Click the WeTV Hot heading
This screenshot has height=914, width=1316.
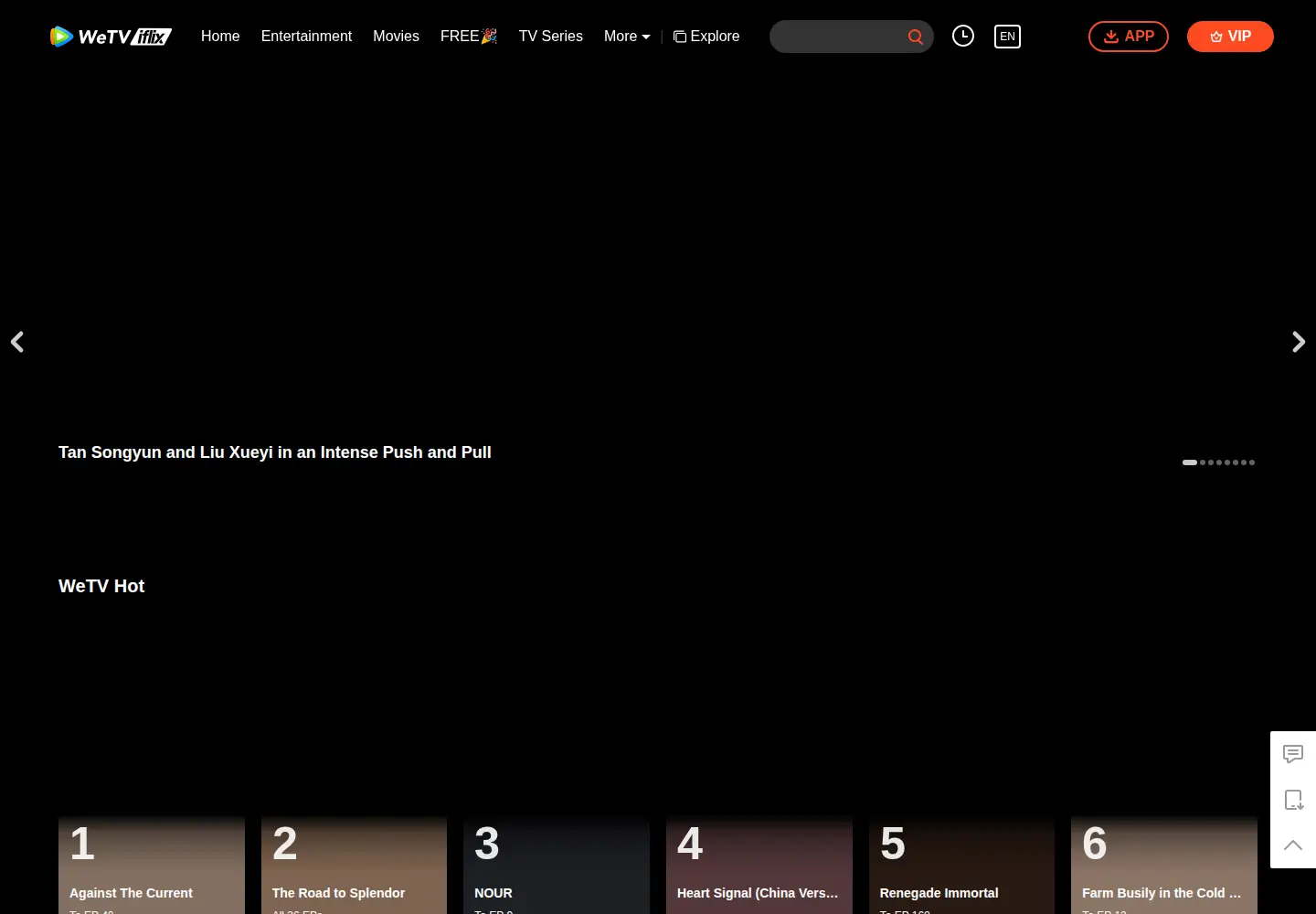point(101,586)
